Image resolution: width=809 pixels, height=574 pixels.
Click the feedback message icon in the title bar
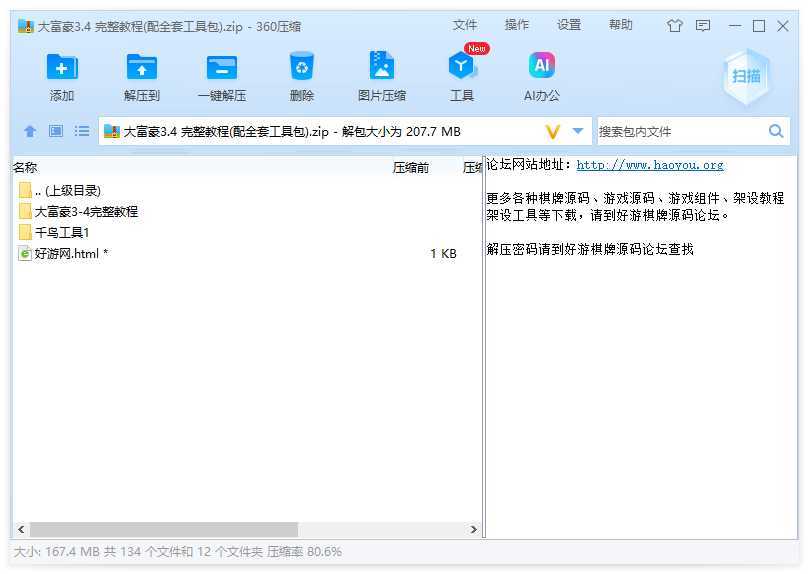[x=703, y=26]
